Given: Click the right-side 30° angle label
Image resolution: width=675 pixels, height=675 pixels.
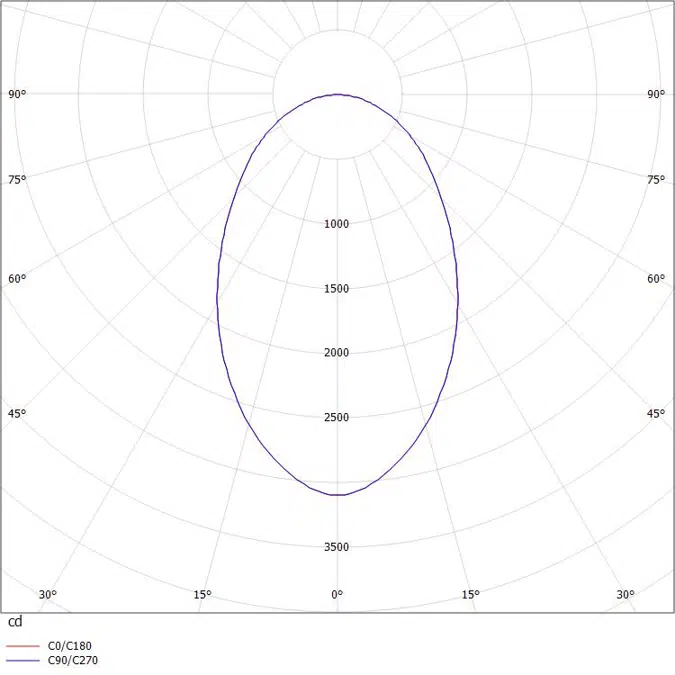Looking at the screenshot, I should tap(625, 594).
